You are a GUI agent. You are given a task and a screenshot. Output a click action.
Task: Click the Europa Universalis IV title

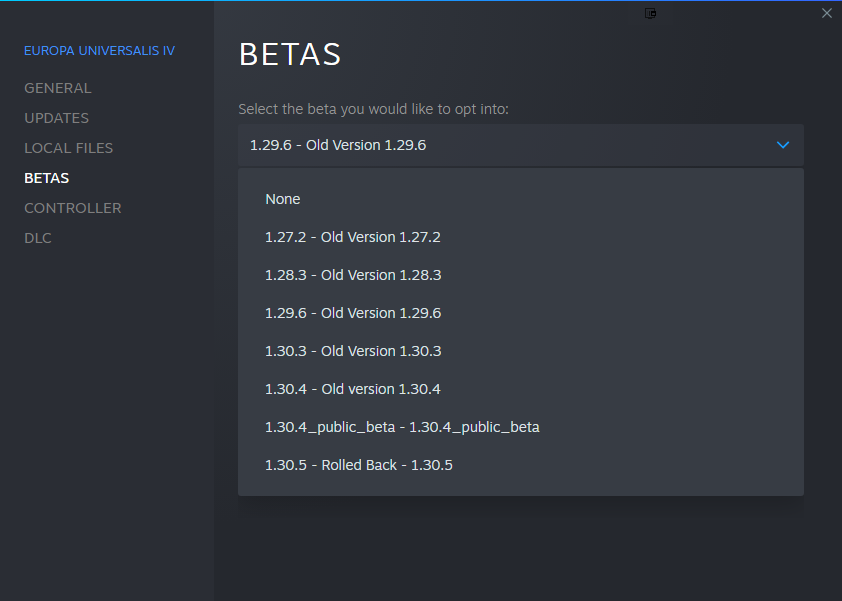click(x=99, y=50)
